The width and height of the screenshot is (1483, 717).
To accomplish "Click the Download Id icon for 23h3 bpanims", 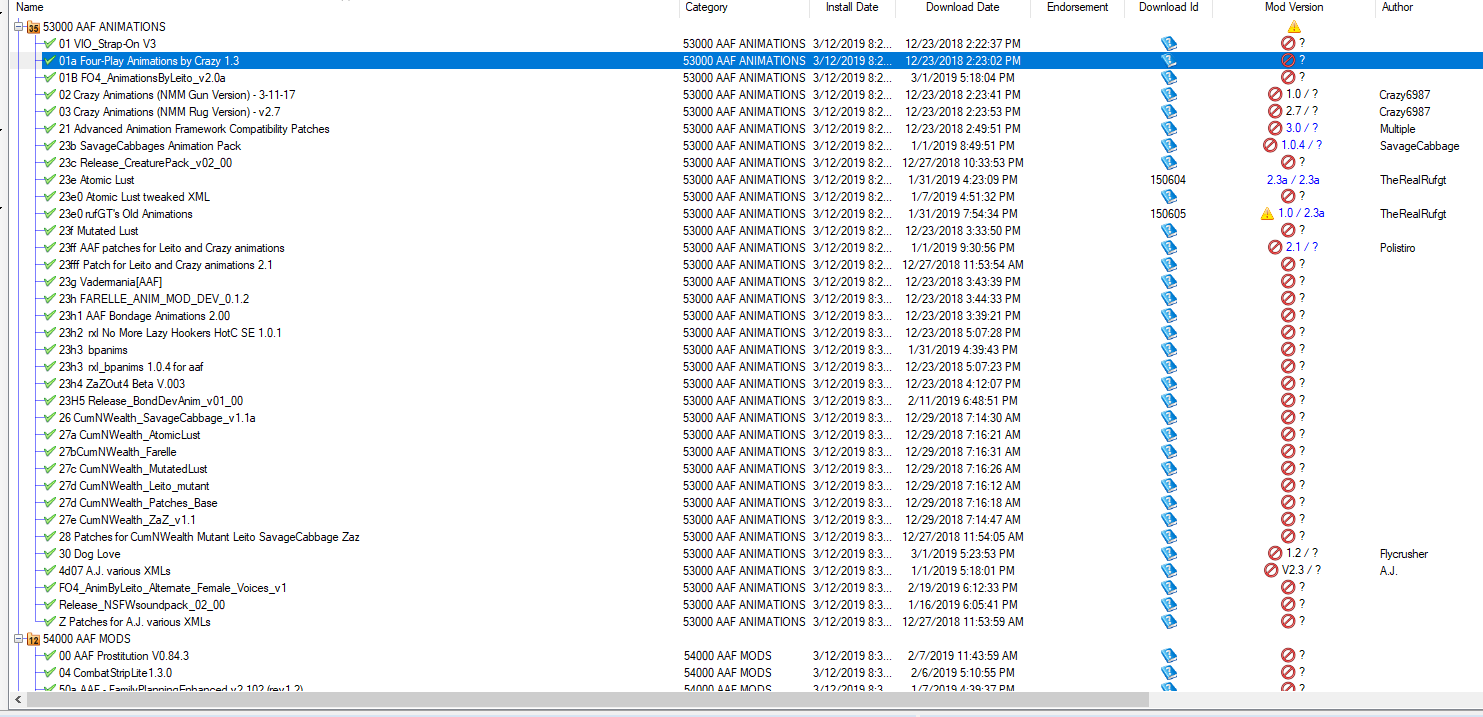I will [1168, 350].
